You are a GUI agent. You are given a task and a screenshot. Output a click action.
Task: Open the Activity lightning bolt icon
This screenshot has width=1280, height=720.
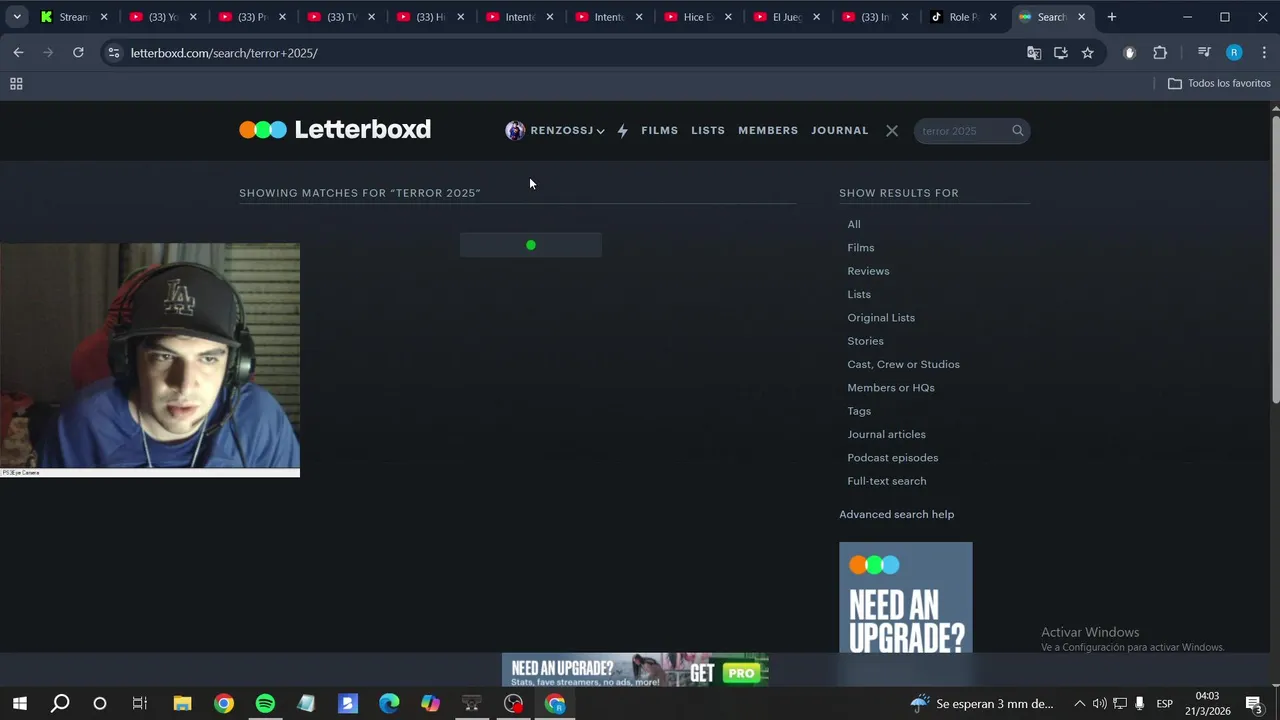point(622,131)
